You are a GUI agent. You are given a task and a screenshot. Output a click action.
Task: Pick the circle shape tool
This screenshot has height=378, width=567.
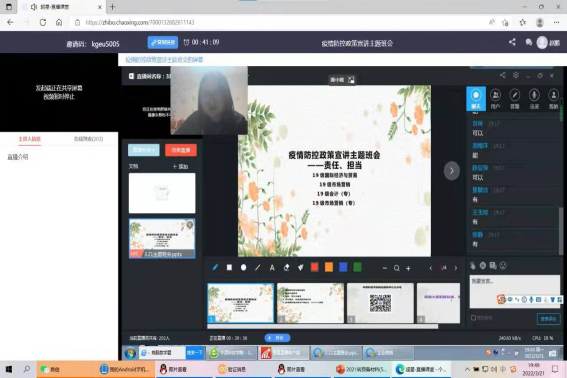(243, 268)
